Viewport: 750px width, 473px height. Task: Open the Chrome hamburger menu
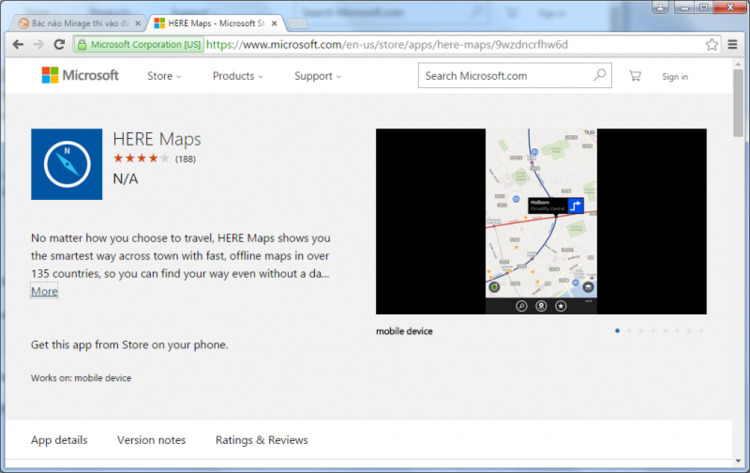(x=732, y=44)
